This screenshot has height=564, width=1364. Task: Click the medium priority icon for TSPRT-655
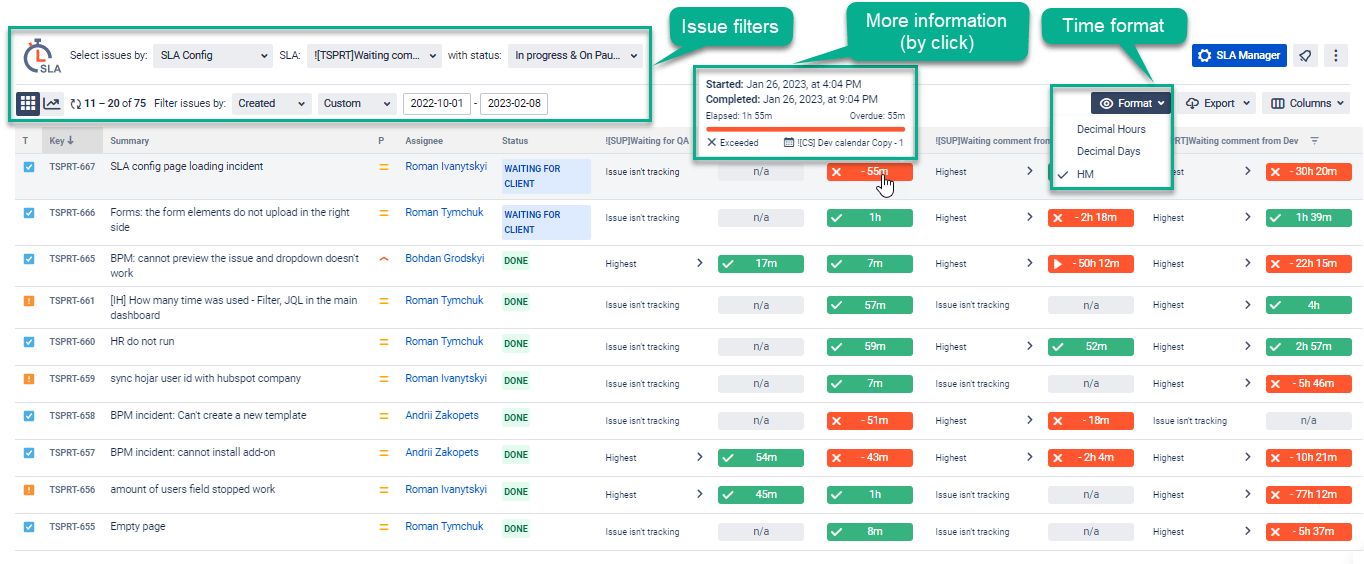click(383, 527)
